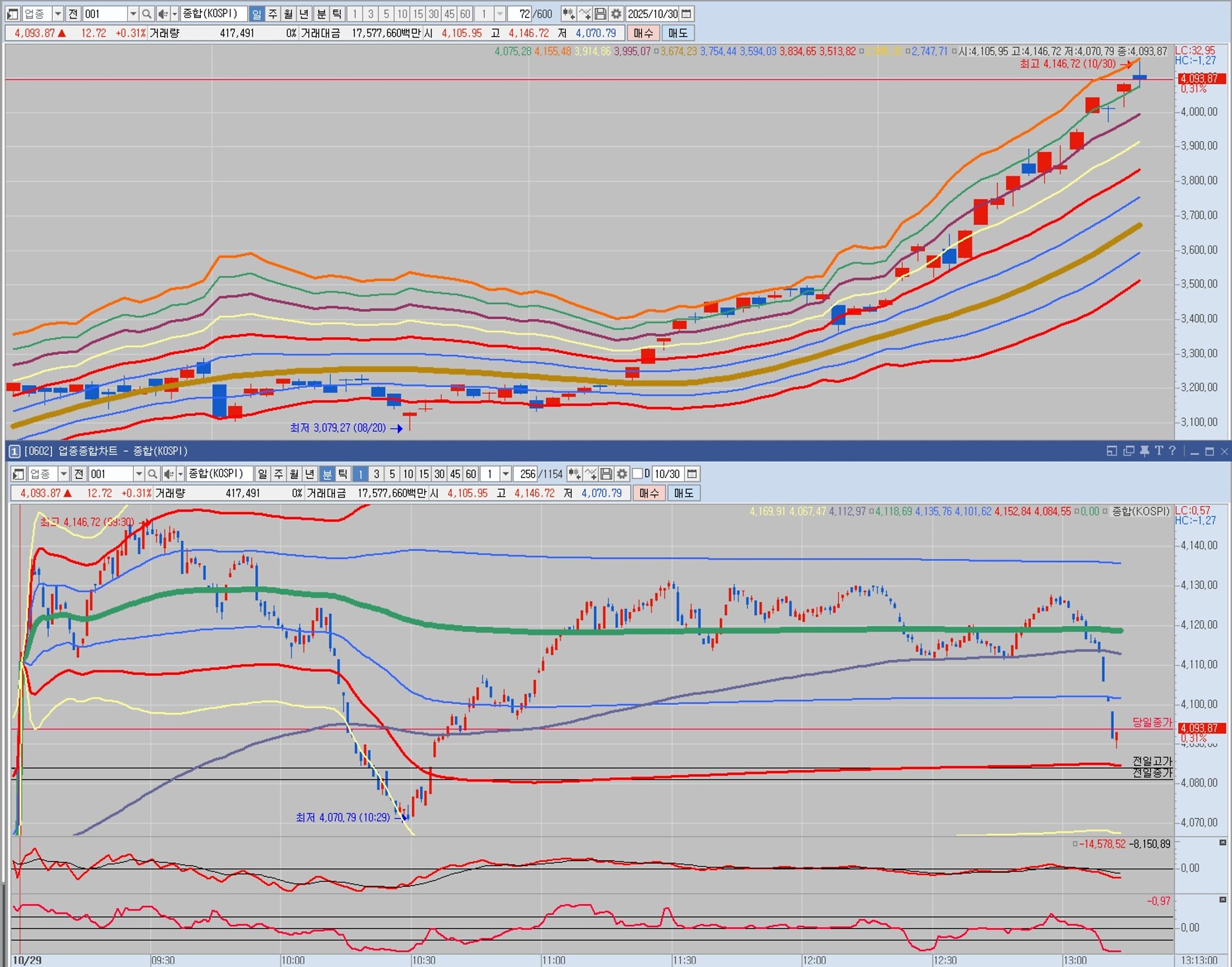Open settings gear in the upper chart toolbar

(617, 13)
